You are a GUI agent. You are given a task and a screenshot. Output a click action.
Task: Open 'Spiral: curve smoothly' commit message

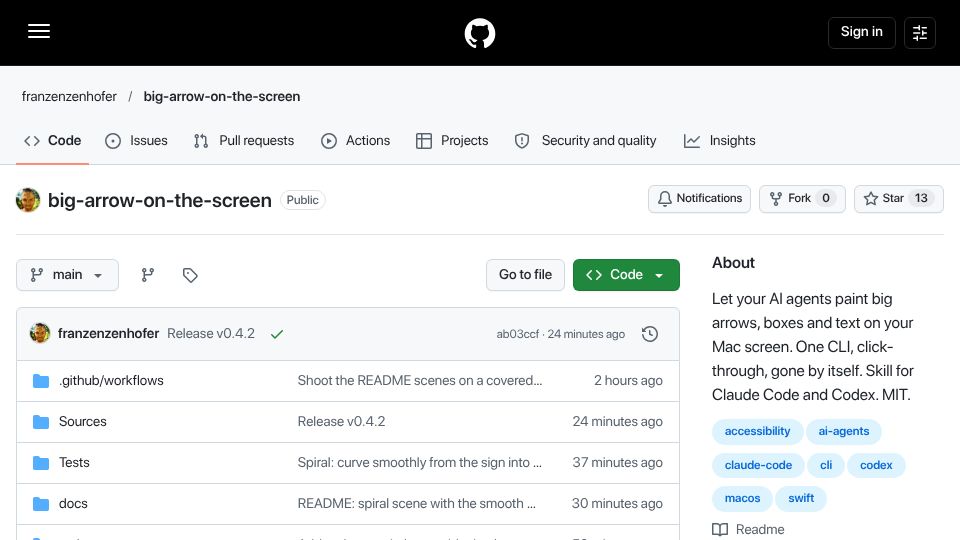point(419,463)
